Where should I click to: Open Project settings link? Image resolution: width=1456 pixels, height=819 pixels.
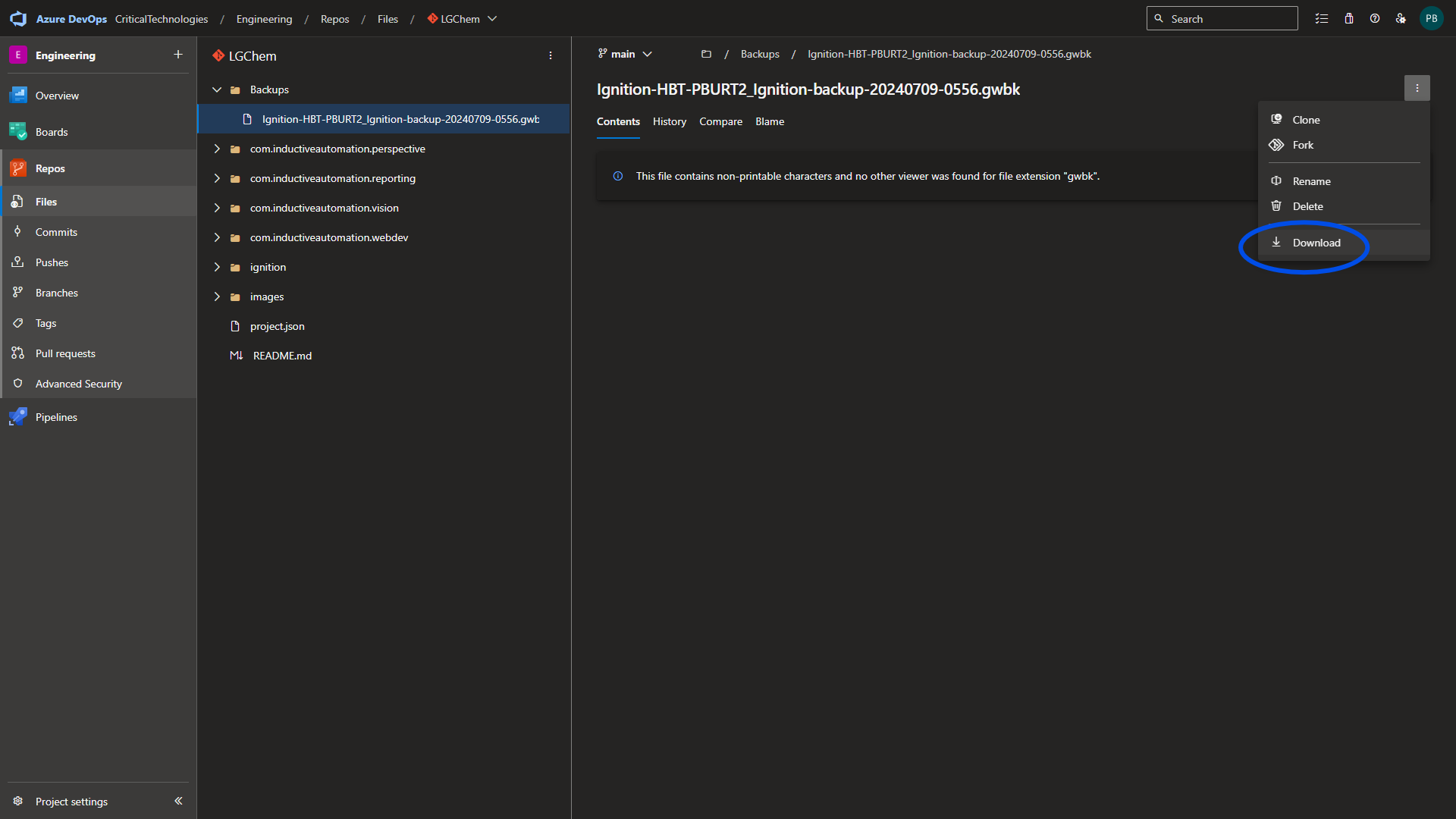(x=71, y=802)
